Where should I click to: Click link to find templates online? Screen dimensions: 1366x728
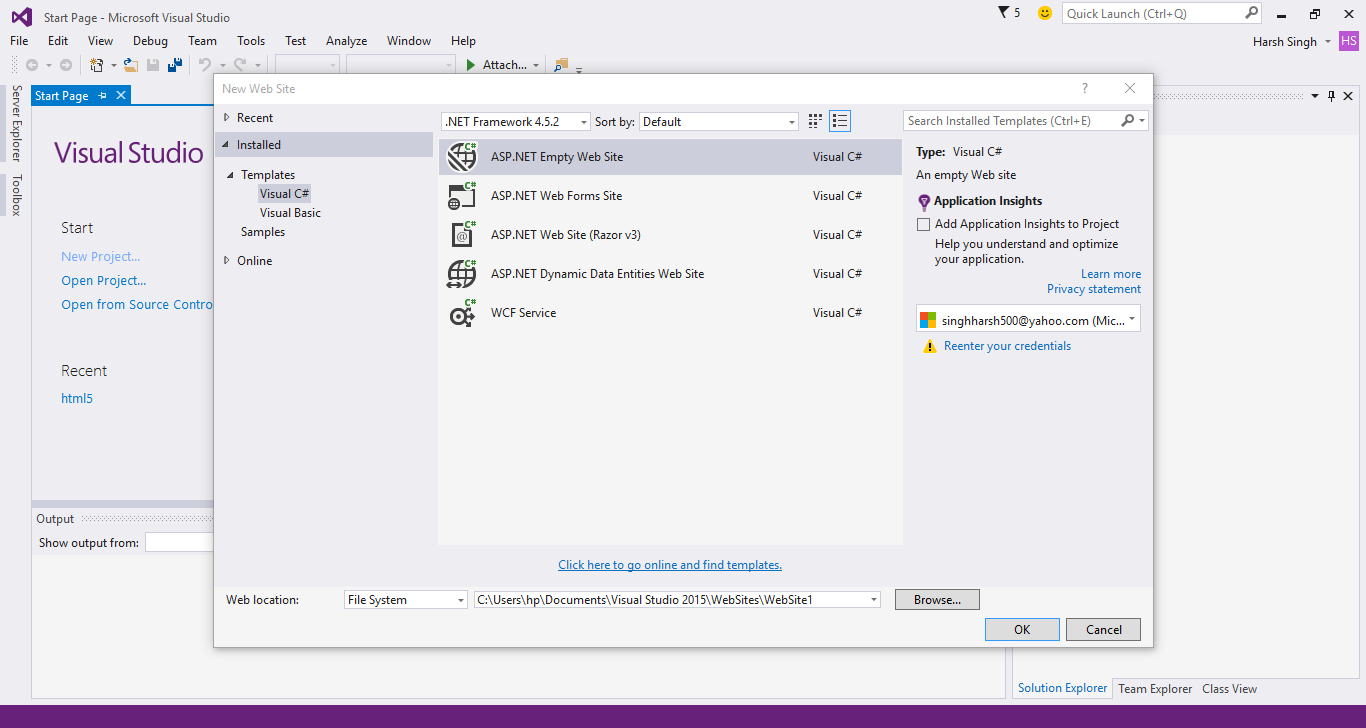[670, 565]
